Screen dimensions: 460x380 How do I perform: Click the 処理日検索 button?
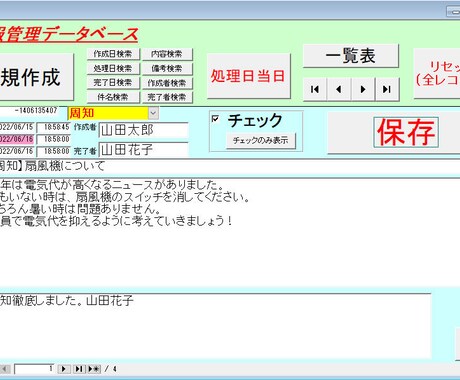[113, 68]
